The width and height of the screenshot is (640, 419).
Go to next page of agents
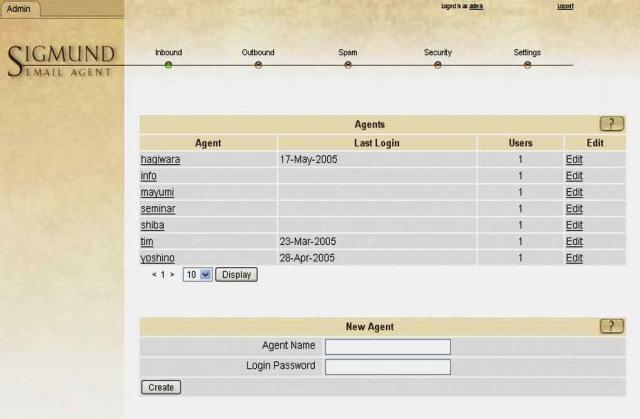coord(172,275)
